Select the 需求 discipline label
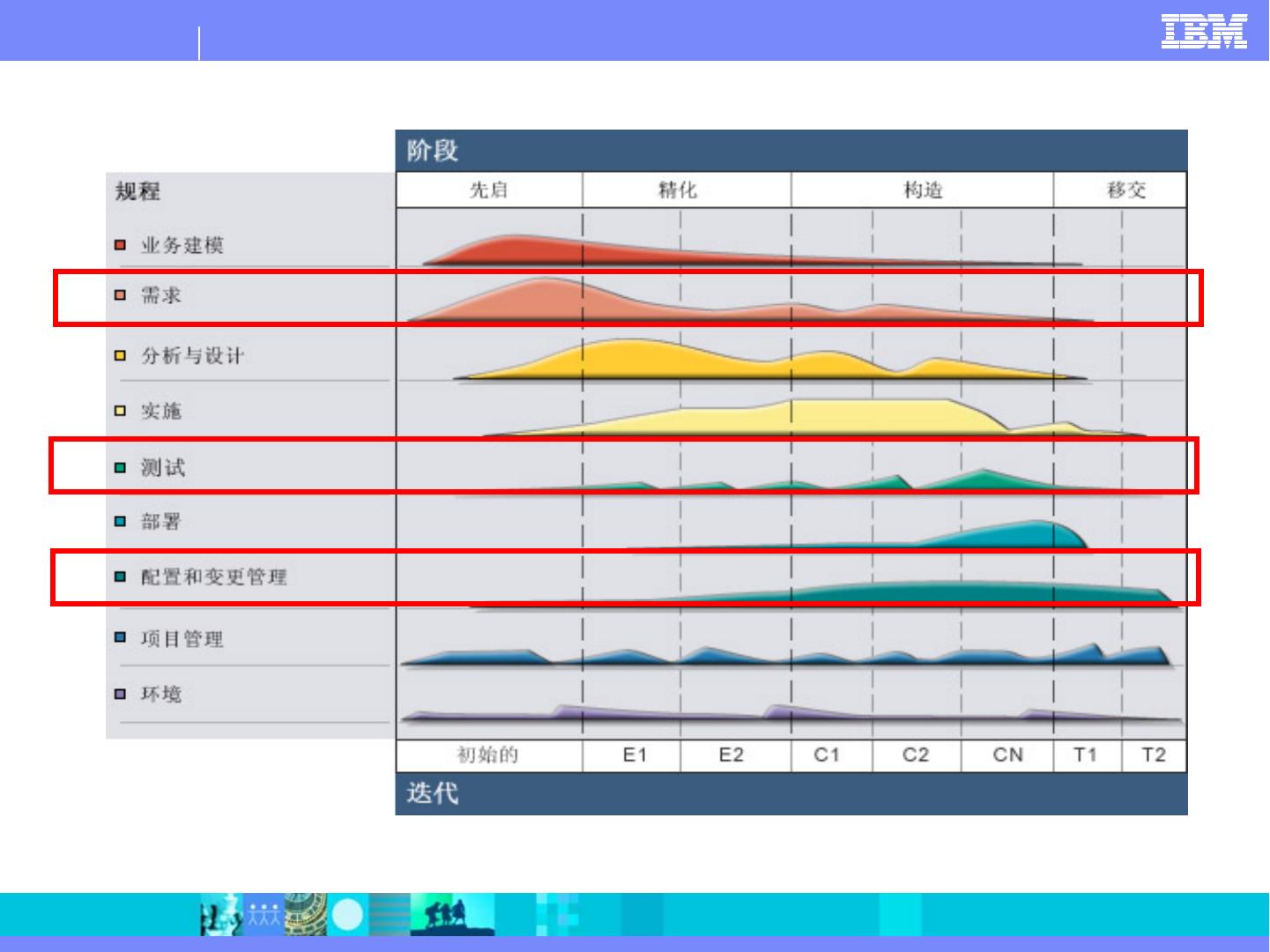Viewport: 1270px width, 952px height. [161, 295]
